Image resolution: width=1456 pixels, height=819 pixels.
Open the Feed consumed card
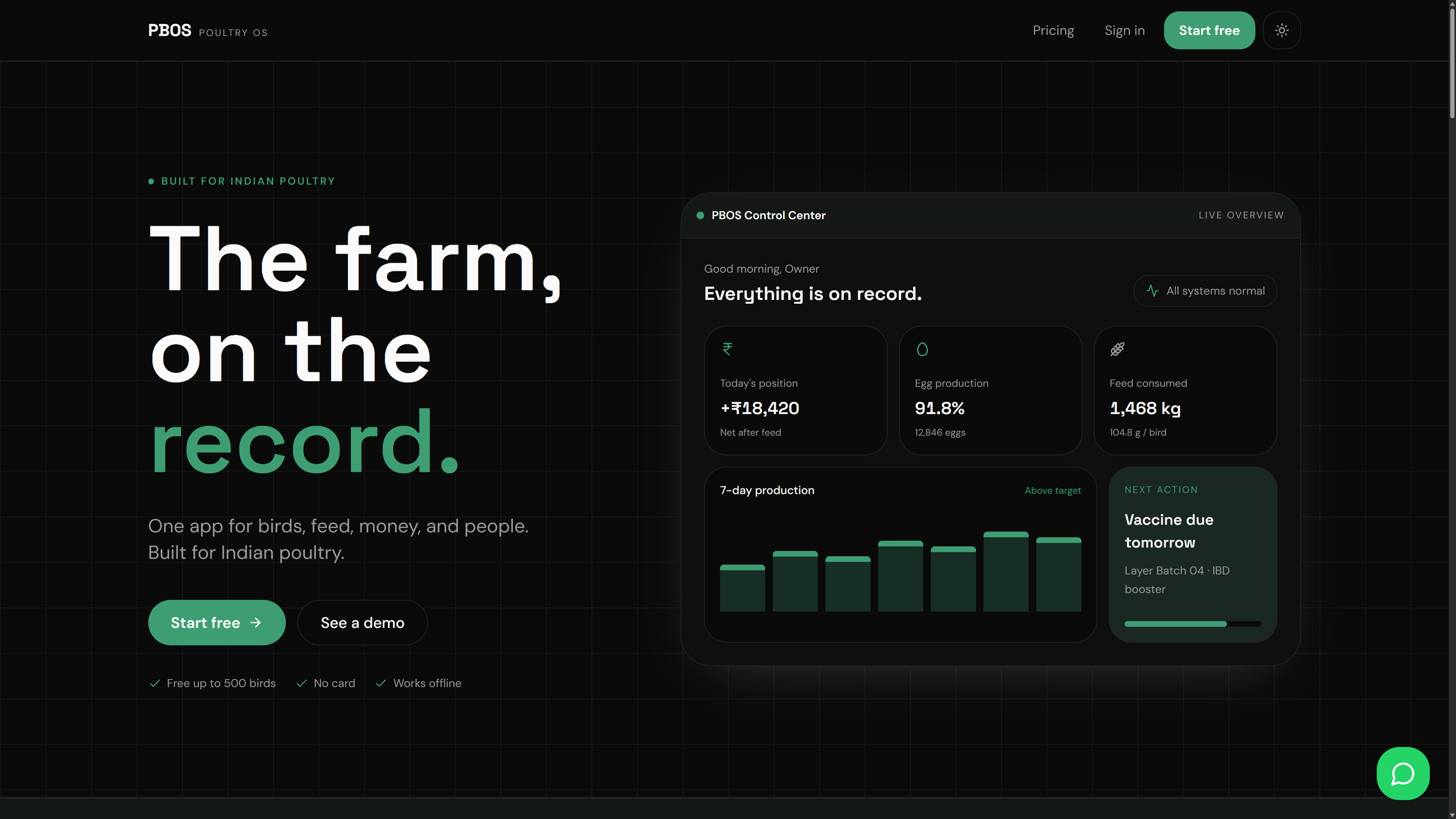point(1185,390)
